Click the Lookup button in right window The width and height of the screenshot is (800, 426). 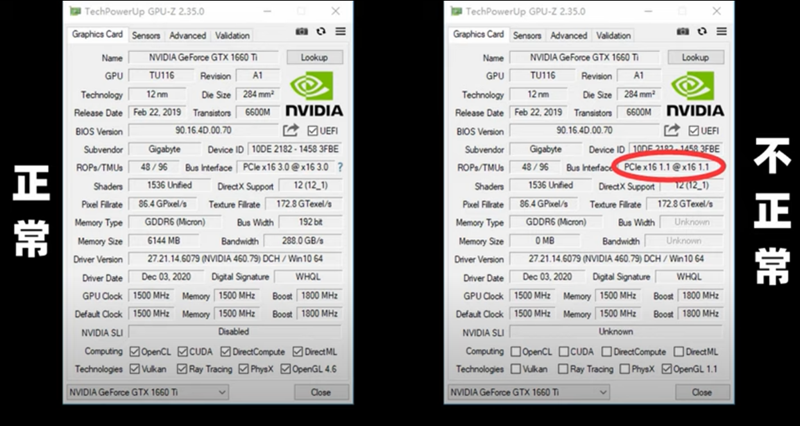coord(695,57)
